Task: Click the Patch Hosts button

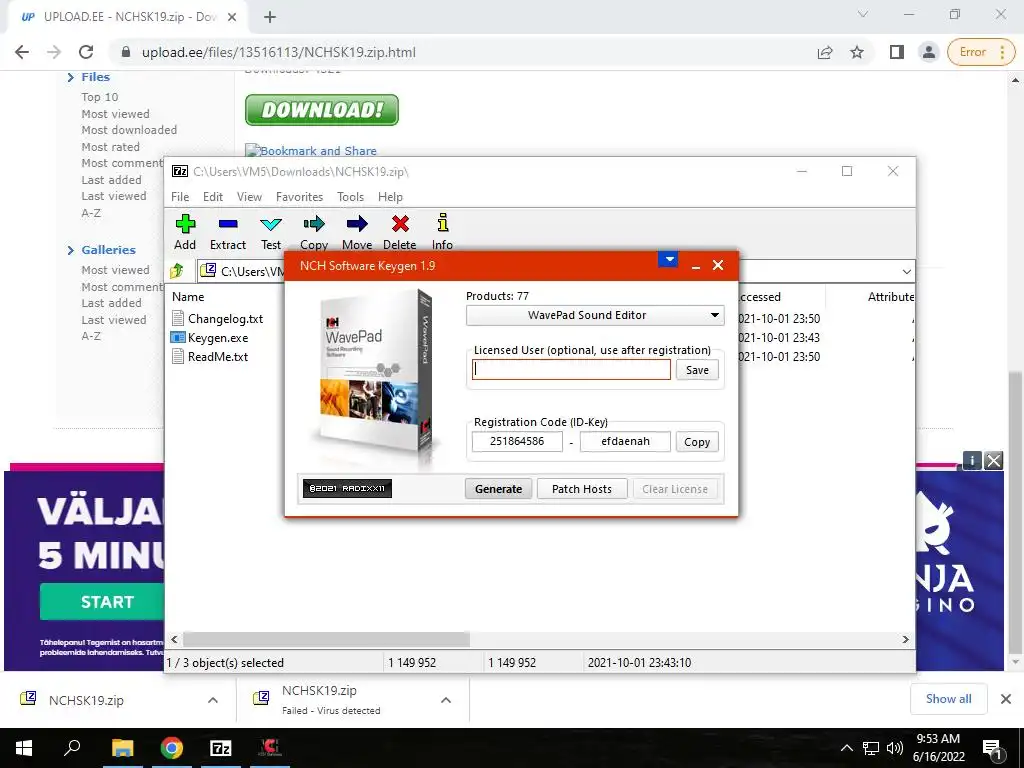Action: (582, 489)
